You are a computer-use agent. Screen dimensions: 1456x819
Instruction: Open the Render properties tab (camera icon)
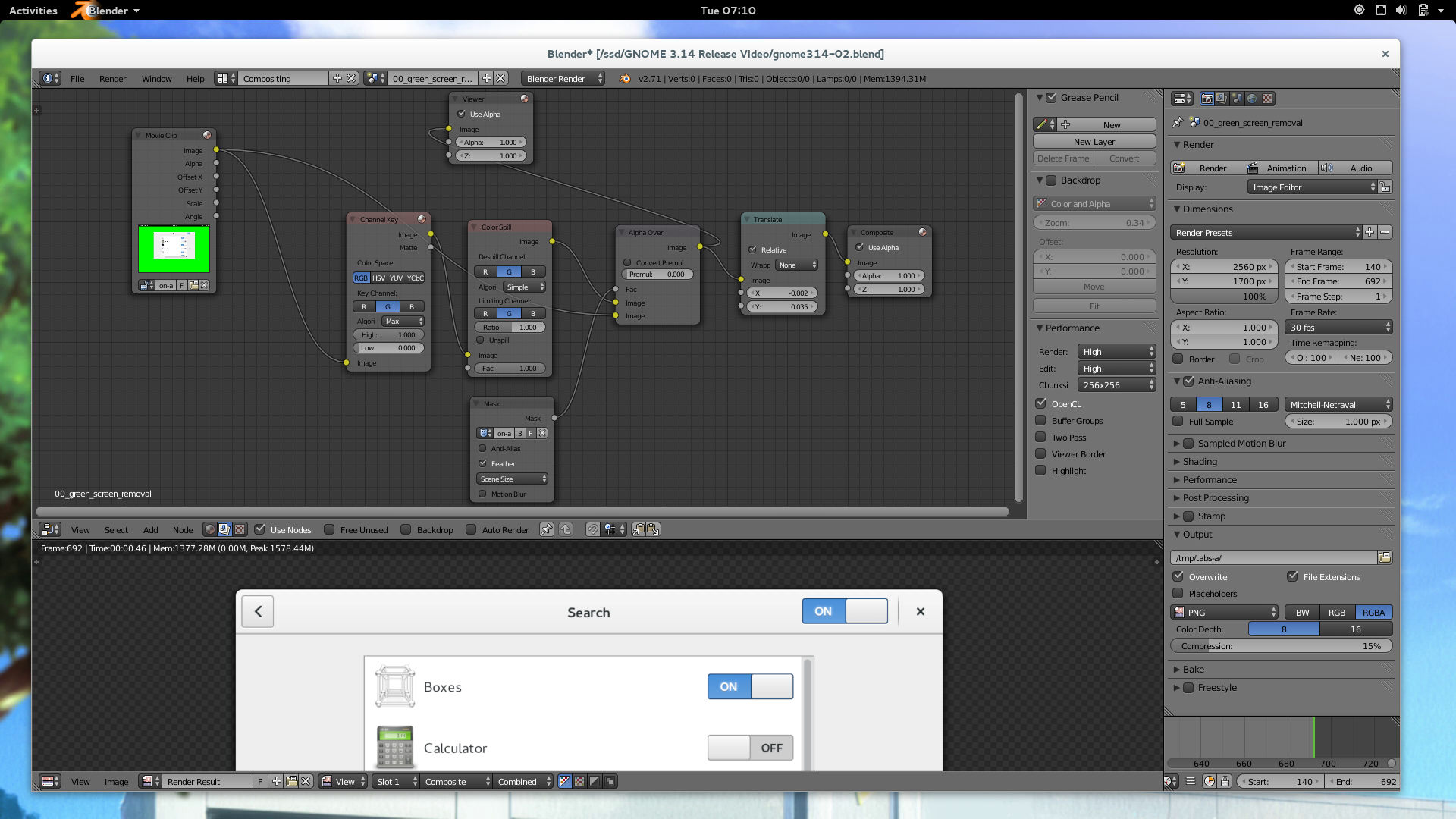click(x=1207, y=99)
